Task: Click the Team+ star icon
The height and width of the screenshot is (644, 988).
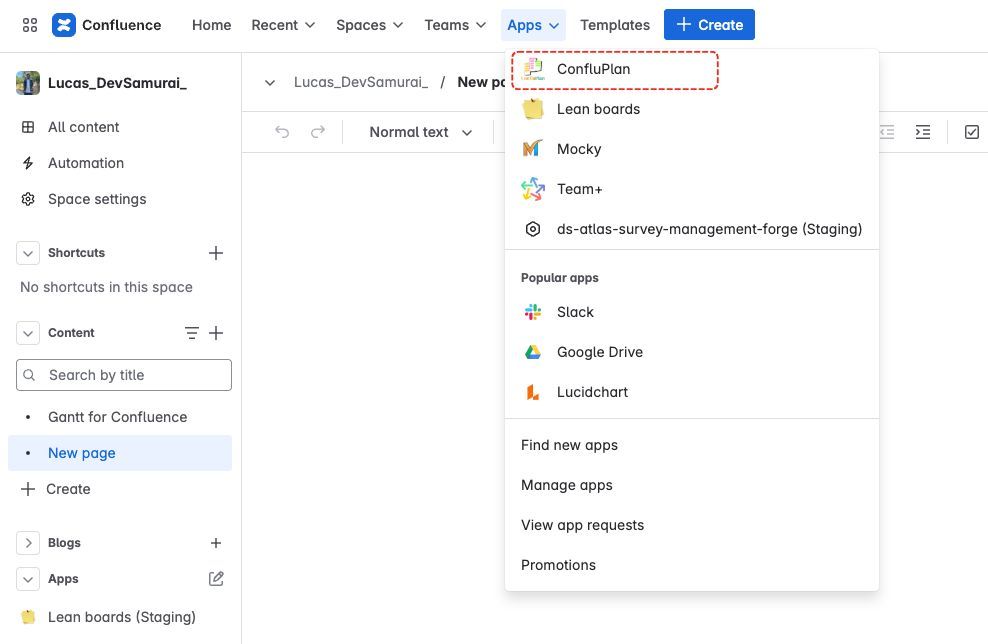Action: tap(533, 189)
